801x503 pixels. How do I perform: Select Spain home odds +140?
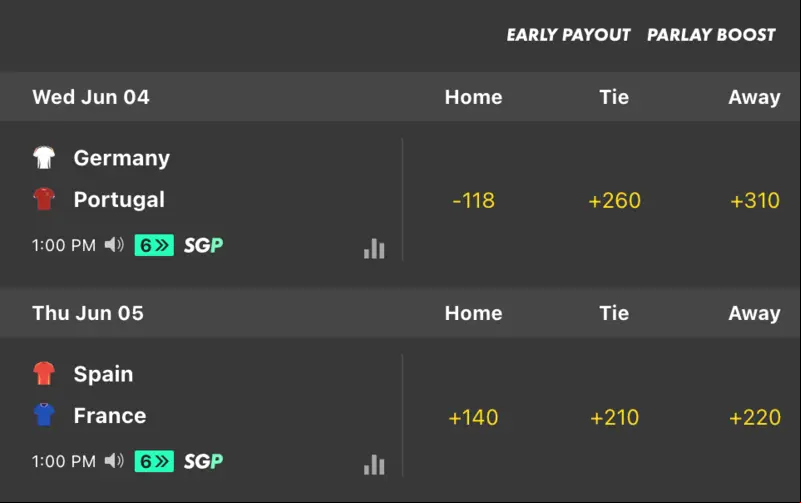click(x=473, y=417)
